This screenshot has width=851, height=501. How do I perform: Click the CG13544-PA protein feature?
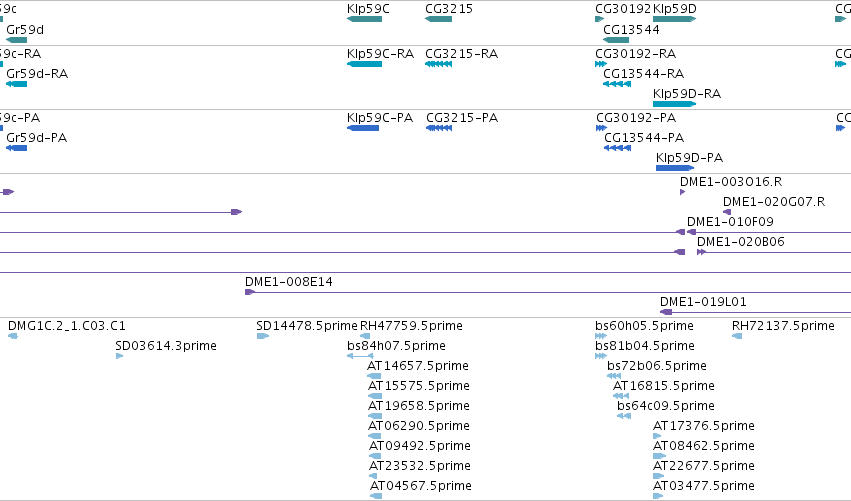(618, 148)
